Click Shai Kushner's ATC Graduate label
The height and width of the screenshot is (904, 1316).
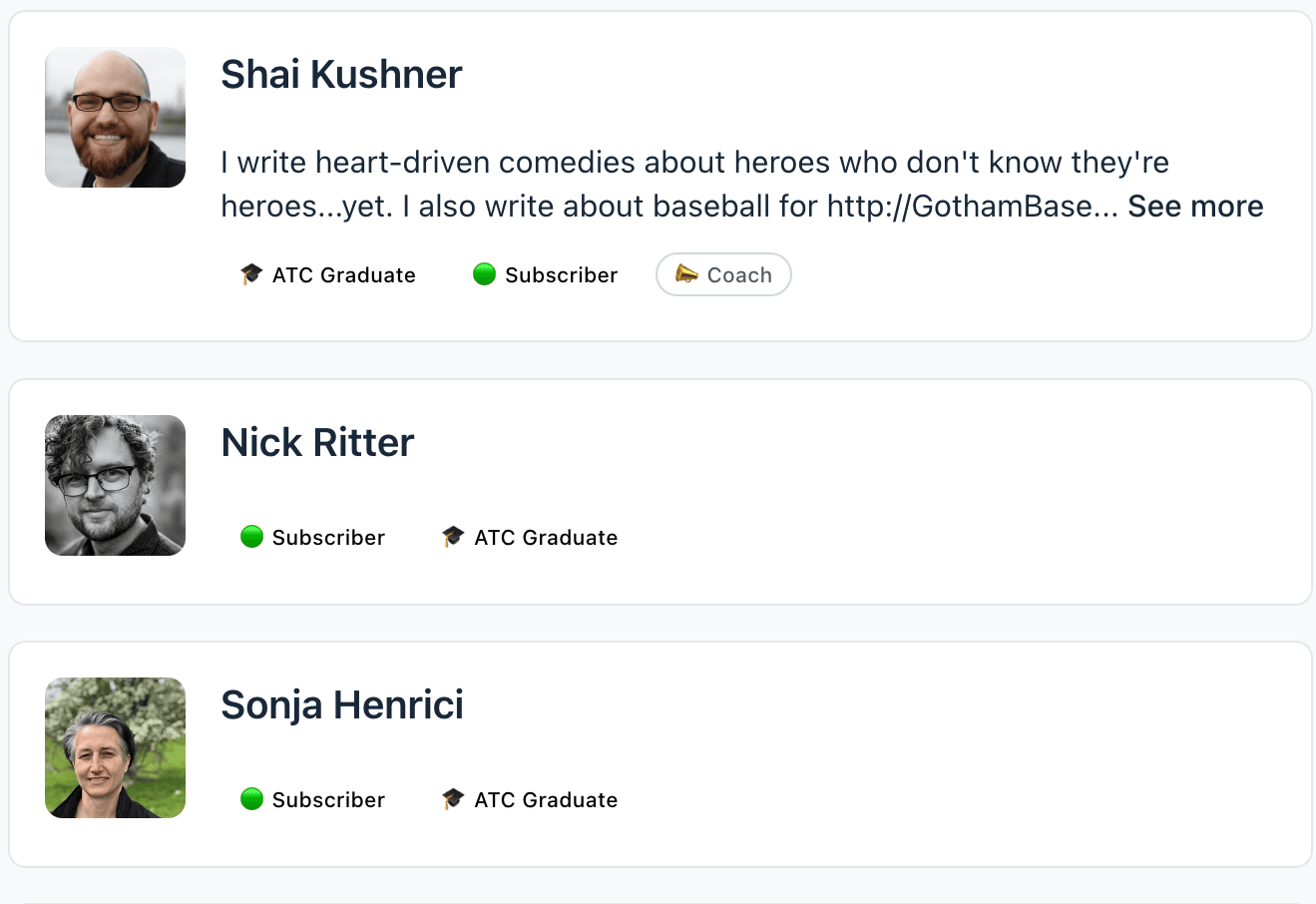coord(343,275)
